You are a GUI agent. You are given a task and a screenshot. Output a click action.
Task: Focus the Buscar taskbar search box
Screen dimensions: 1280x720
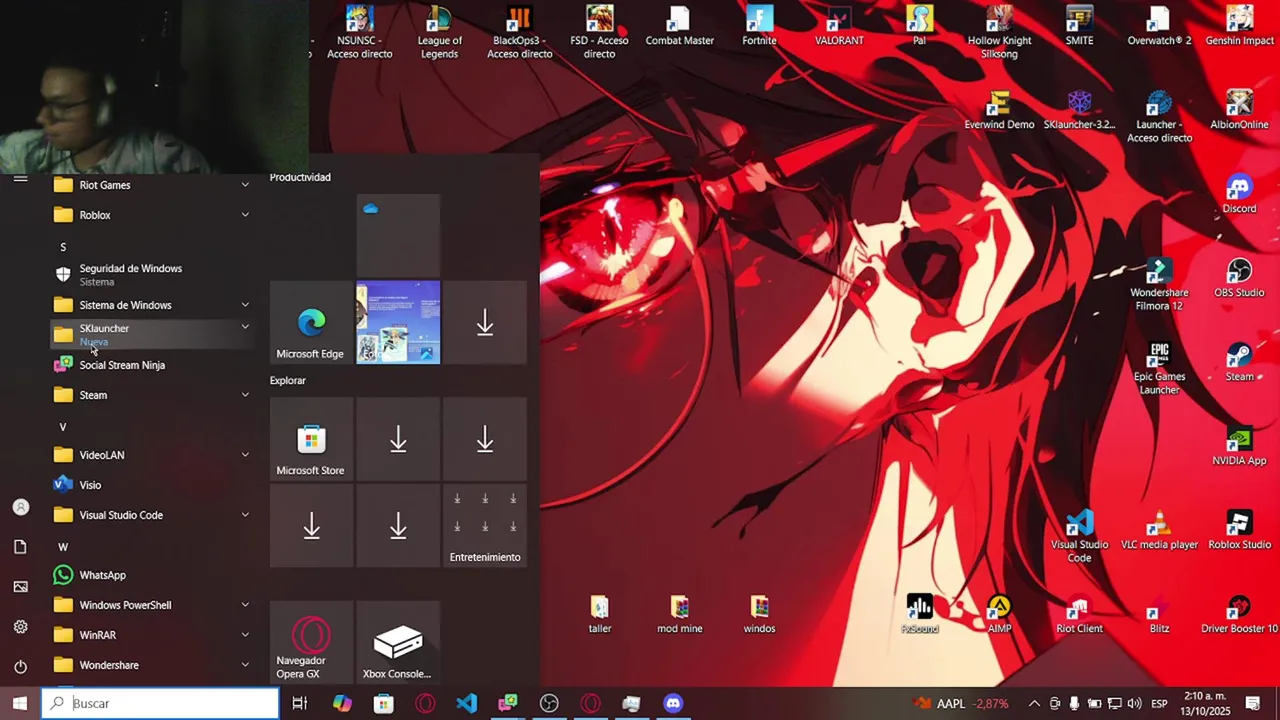point(160,703)
